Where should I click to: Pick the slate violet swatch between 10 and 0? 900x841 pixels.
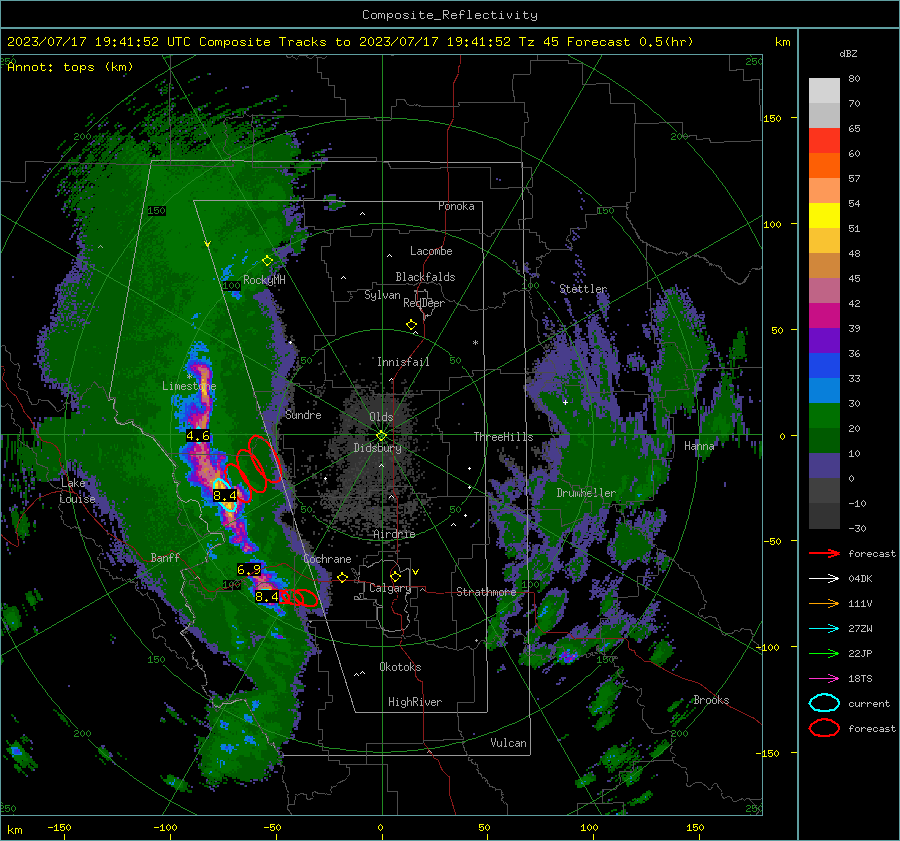[x=824, y=466]
